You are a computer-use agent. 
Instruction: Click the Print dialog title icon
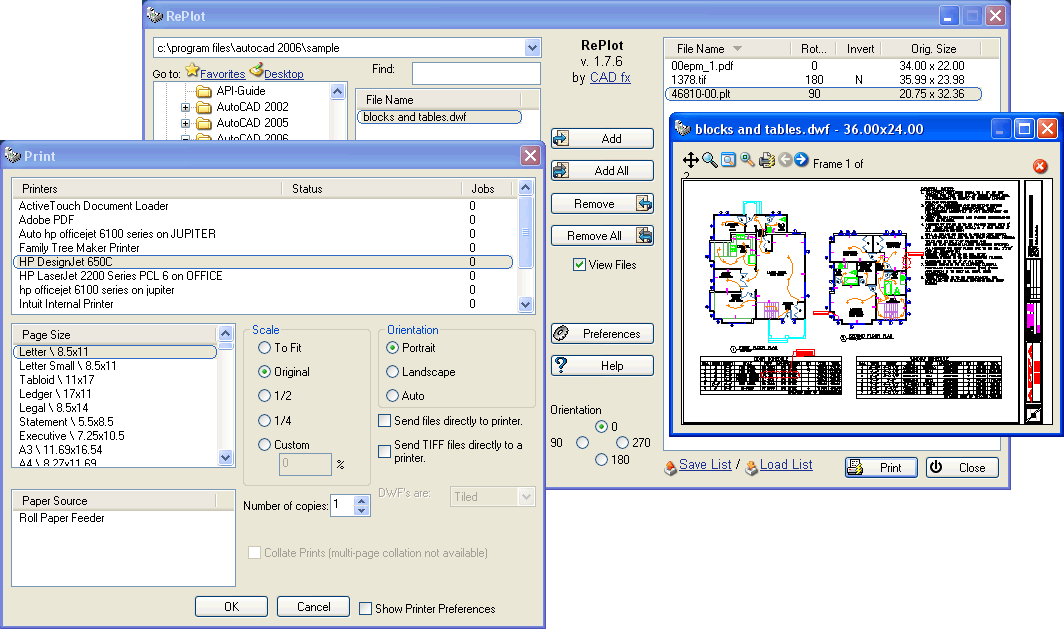point(12,155)
